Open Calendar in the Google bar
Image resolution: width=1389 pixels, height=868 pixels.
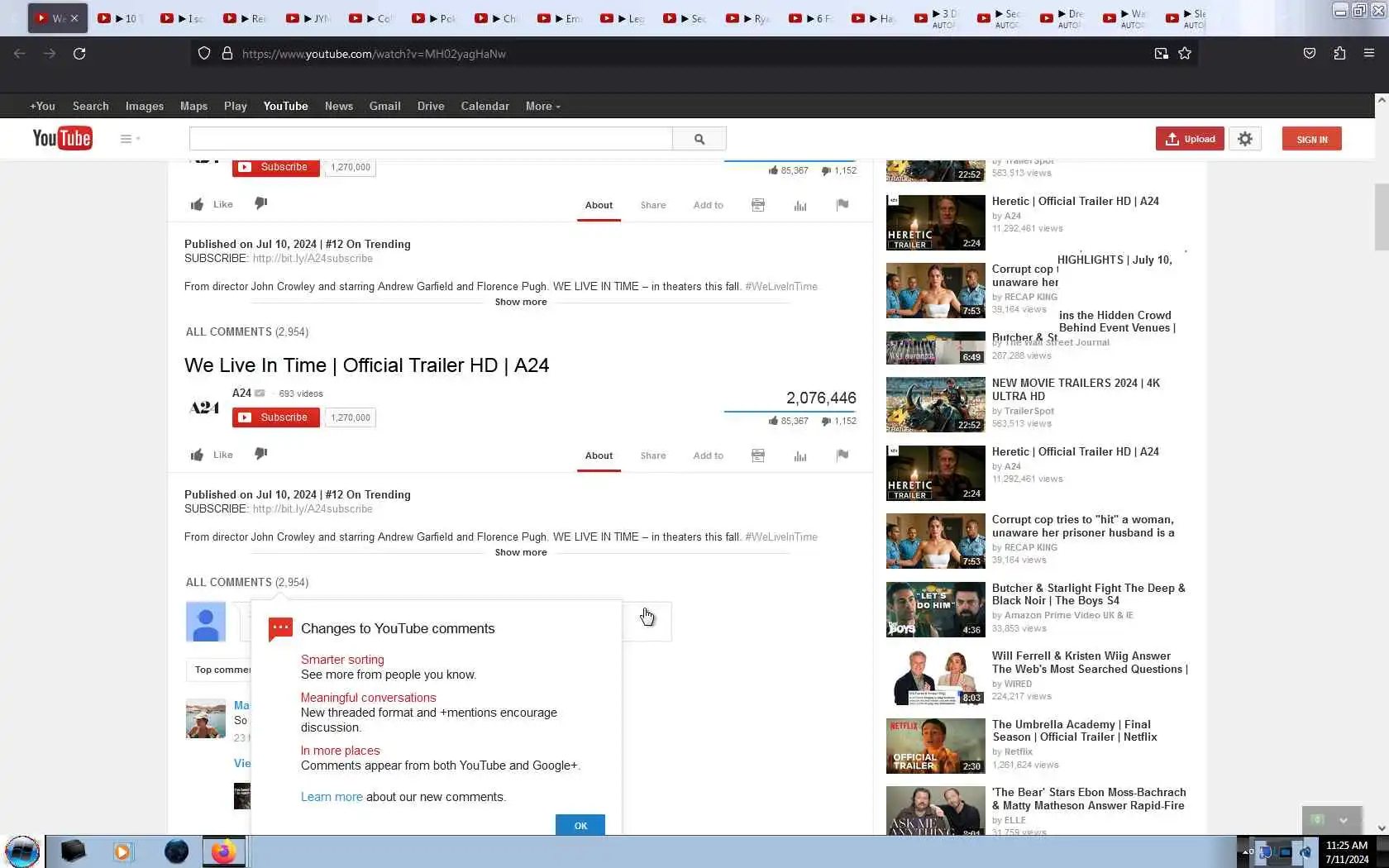(485, 106)
